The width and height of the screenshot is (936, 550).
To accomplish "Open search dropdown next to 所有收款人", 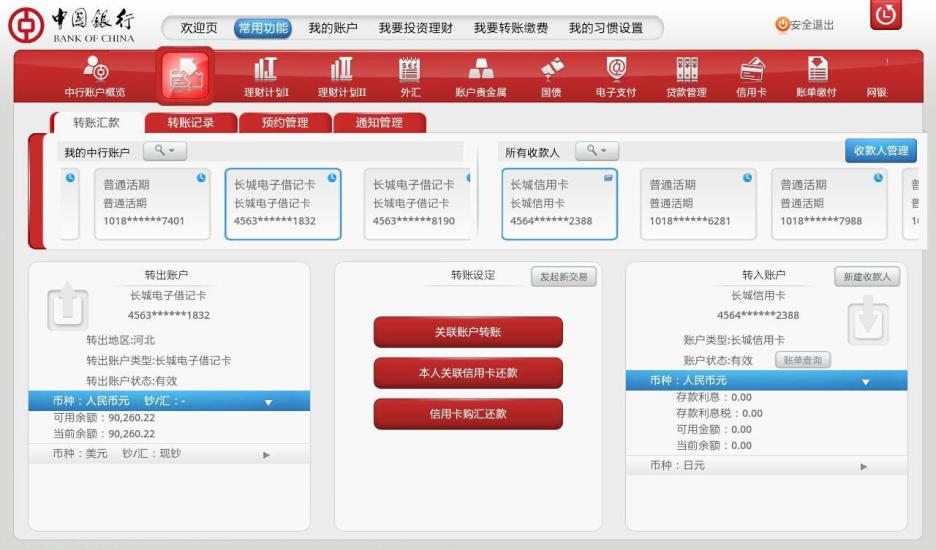I will 597,151.
